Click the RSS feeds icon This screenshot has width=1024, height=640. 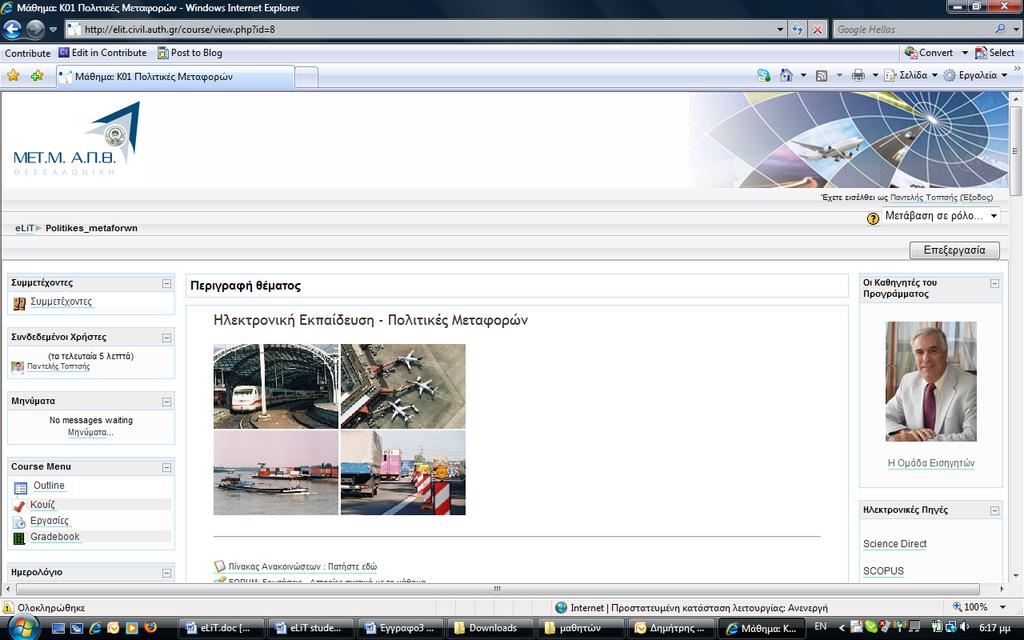tap(822, 76)
